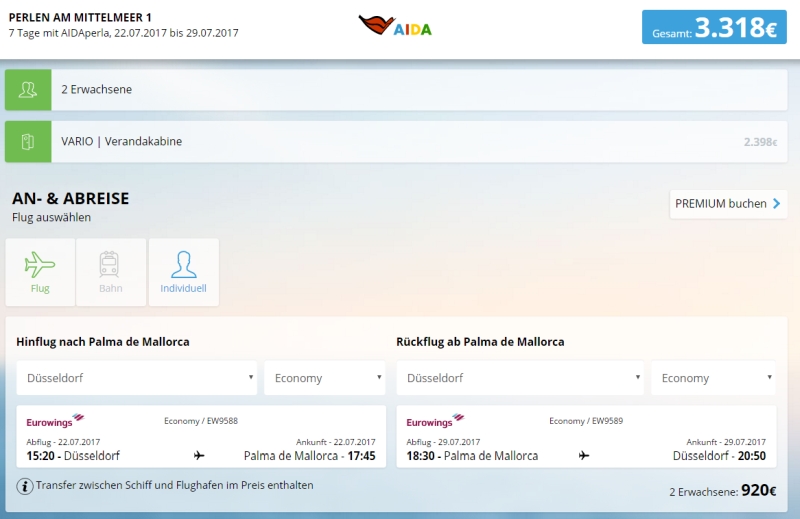Click Eurowings logo on return flight
Viewport: 800px width, 519px height.
(x=435, y=421)
